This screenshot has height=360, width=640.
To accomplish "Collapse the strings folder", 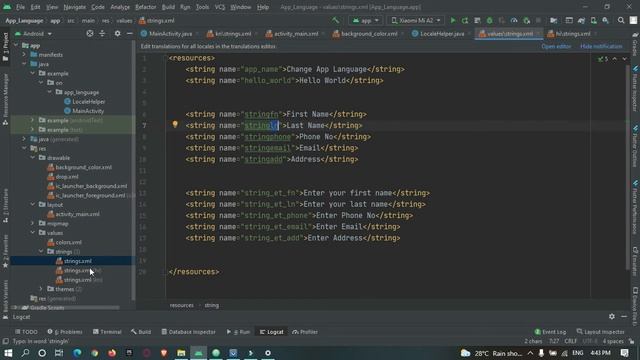I will [41, 252].
